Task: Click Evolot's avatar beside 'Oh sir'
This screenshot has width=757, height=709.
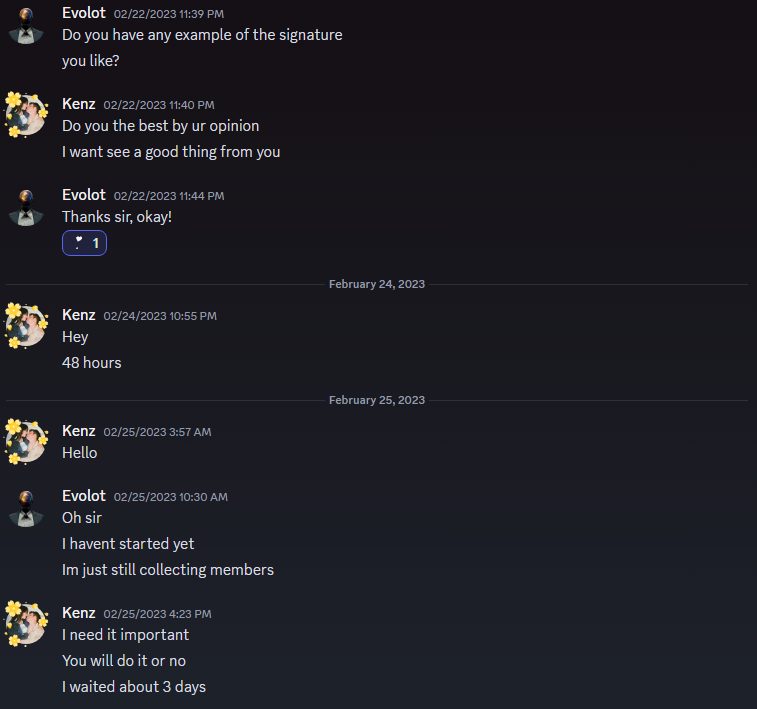Action: [x=26, y=509]
